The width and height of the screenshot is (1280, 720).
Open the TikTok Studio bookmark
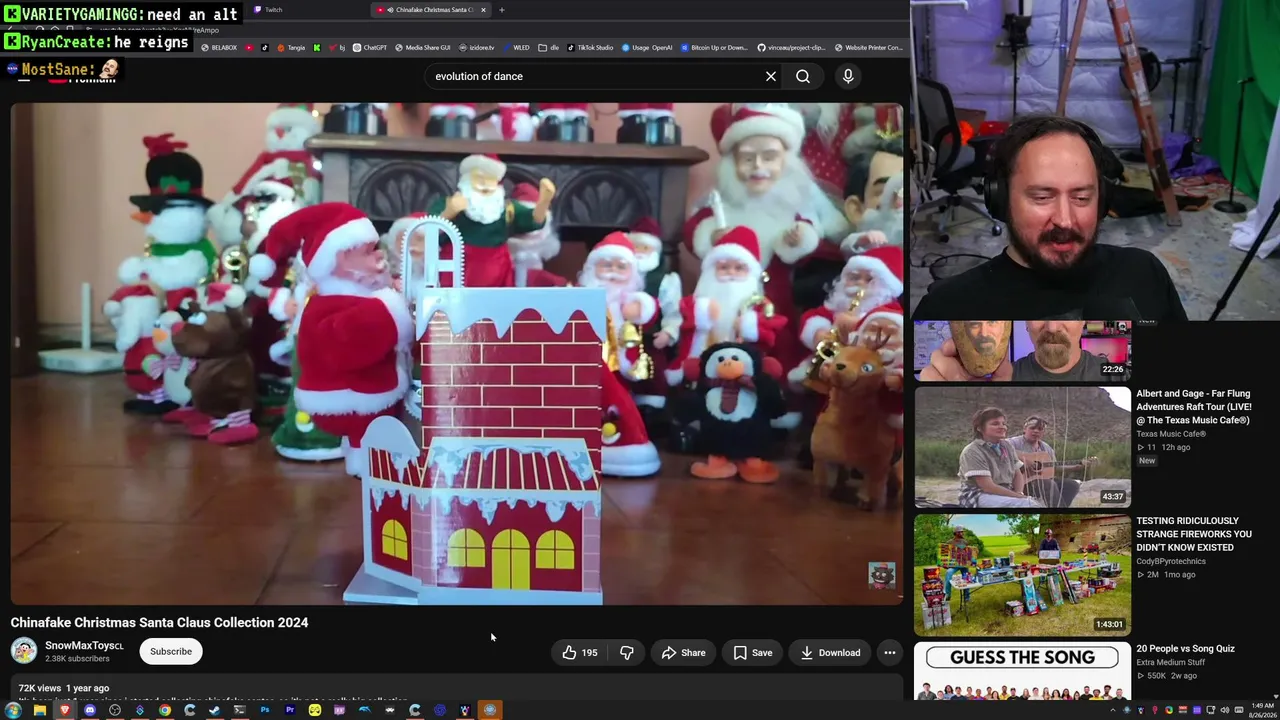point(592,47)
